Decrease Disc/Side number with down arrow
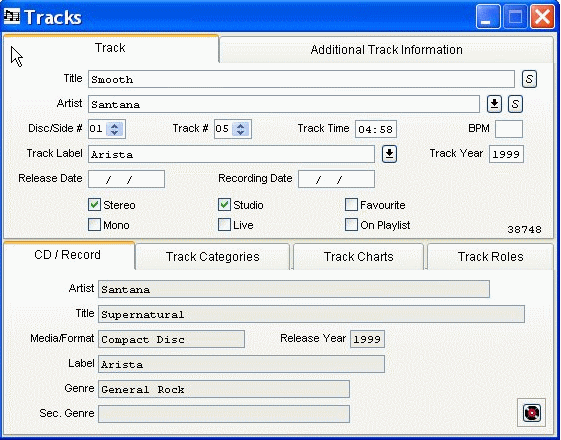The image size is (561, 440). pos(114,132)
